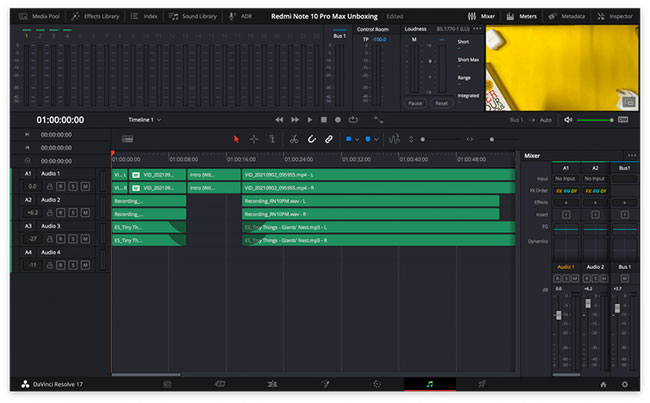Open the Loudness panel options menu

click(477, 29)
